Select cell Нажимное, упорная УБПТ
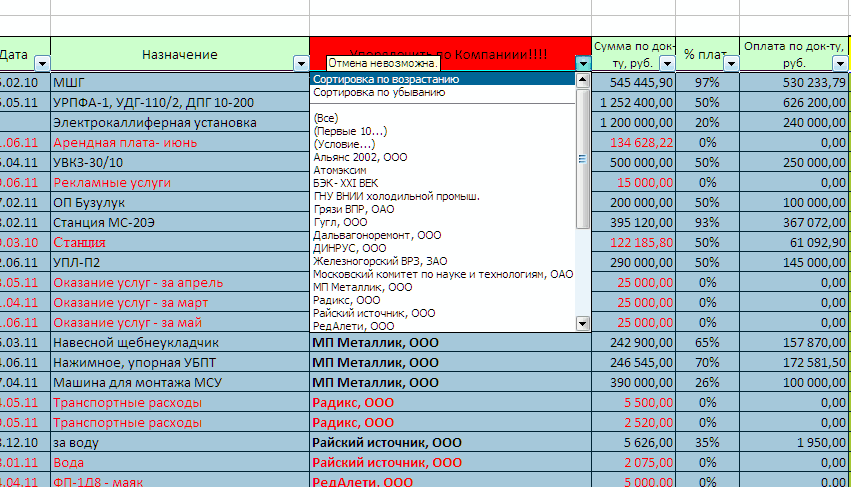Screen dimensions: 851x487 180,363
